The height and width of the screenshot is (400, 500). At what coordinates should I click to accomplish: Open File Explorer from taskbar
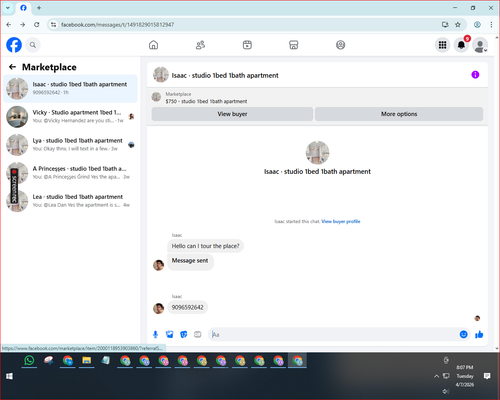click(87, 360)
